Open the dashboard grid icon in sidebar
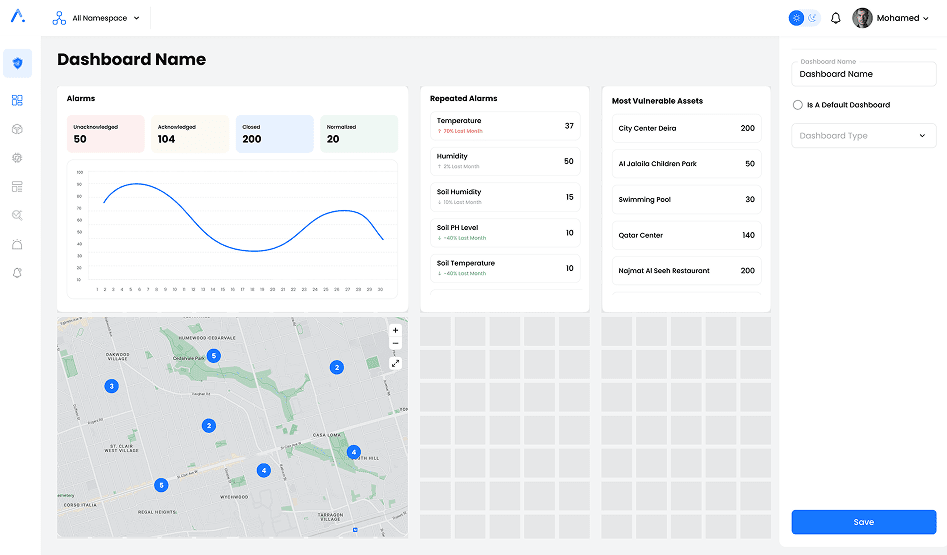This screenshot has width=947, height=555. 17,101
